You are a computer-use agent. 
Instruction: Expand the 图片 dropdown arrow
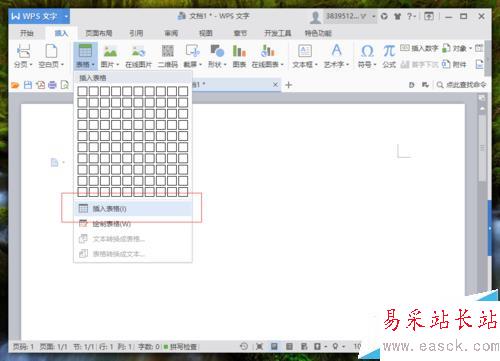coord(117,64)
